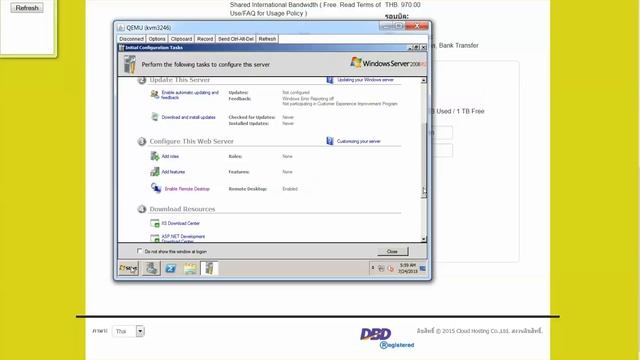Click Disconnect in the QEMU toolbar
The image size is (640, 360).
tap(131, 39)
